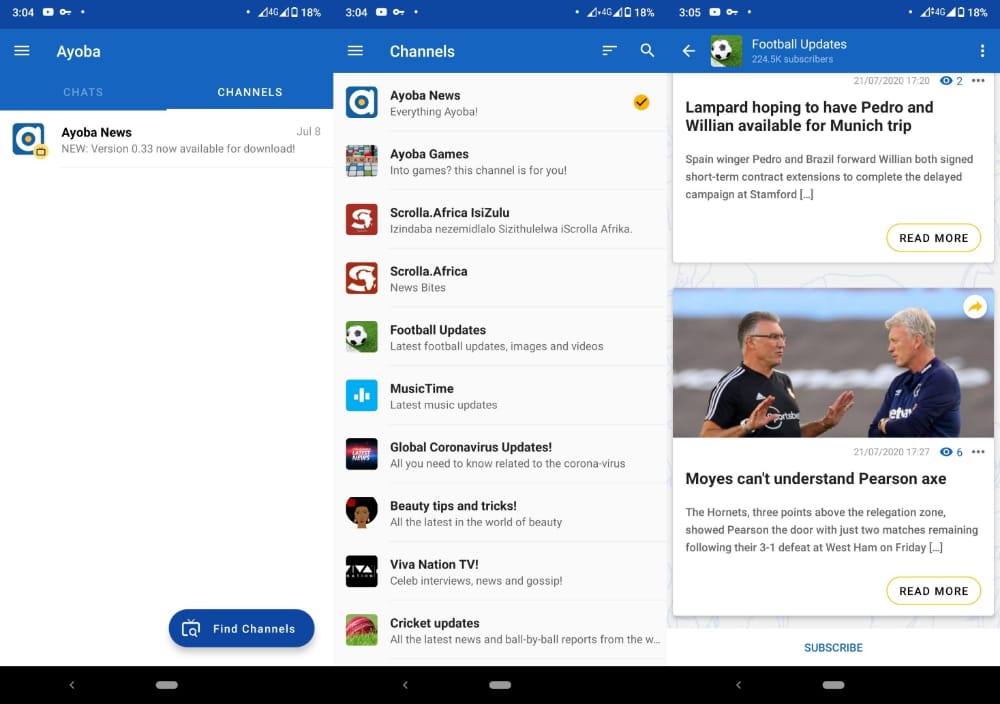1000x704 pixels.
Task: Open three-dot overflow menu in Football Updates header
Action: tap(982, 51)
